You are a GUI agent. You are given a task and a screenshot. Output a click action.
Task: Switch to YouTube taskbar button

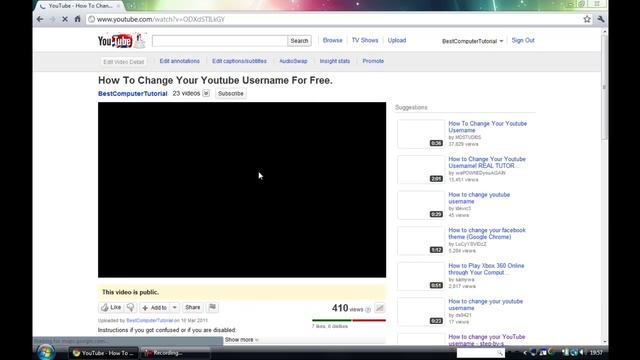pyautogui.click(x=104, y=353)
